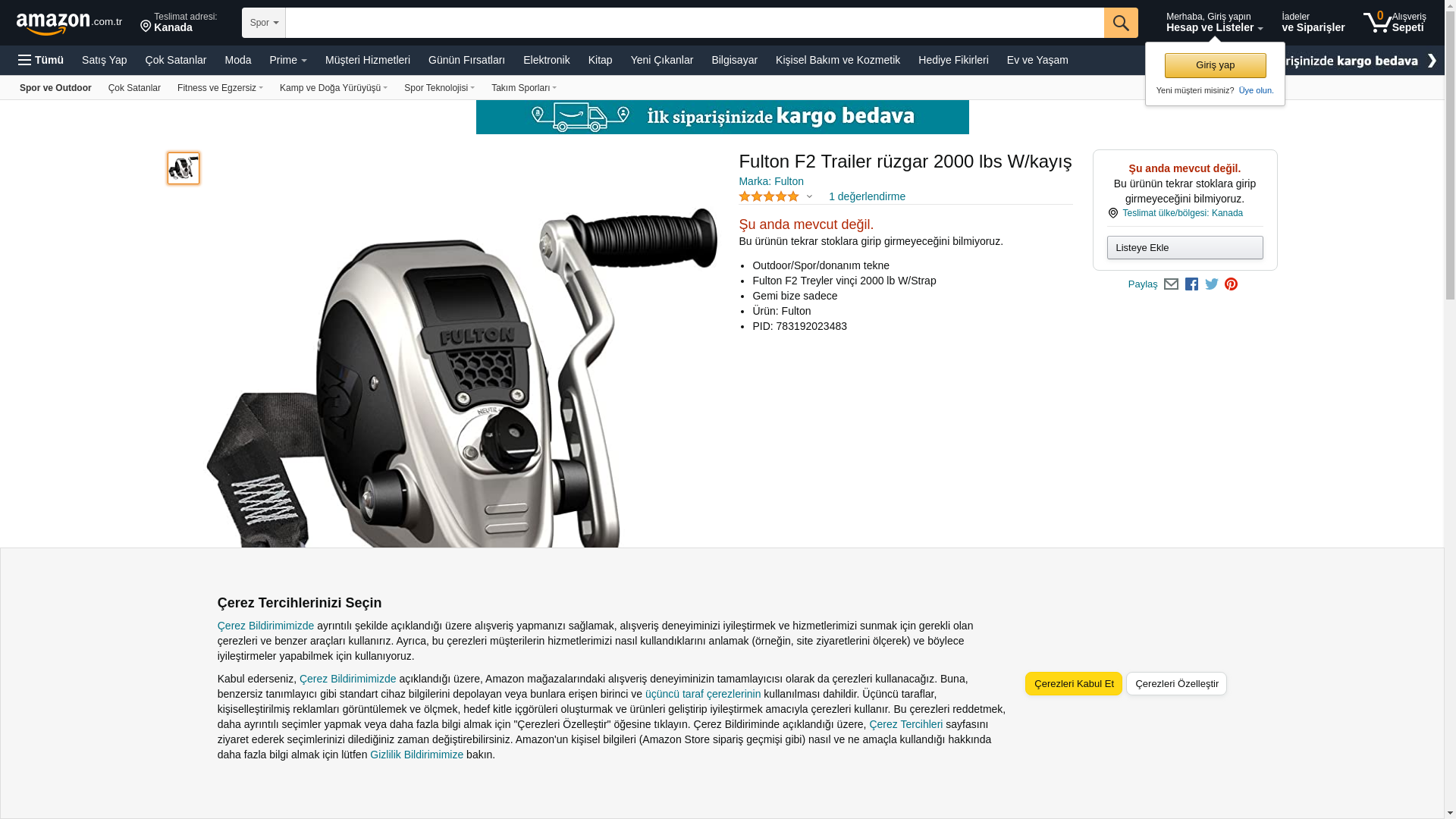Share product via email icon

click(1171, 284)
